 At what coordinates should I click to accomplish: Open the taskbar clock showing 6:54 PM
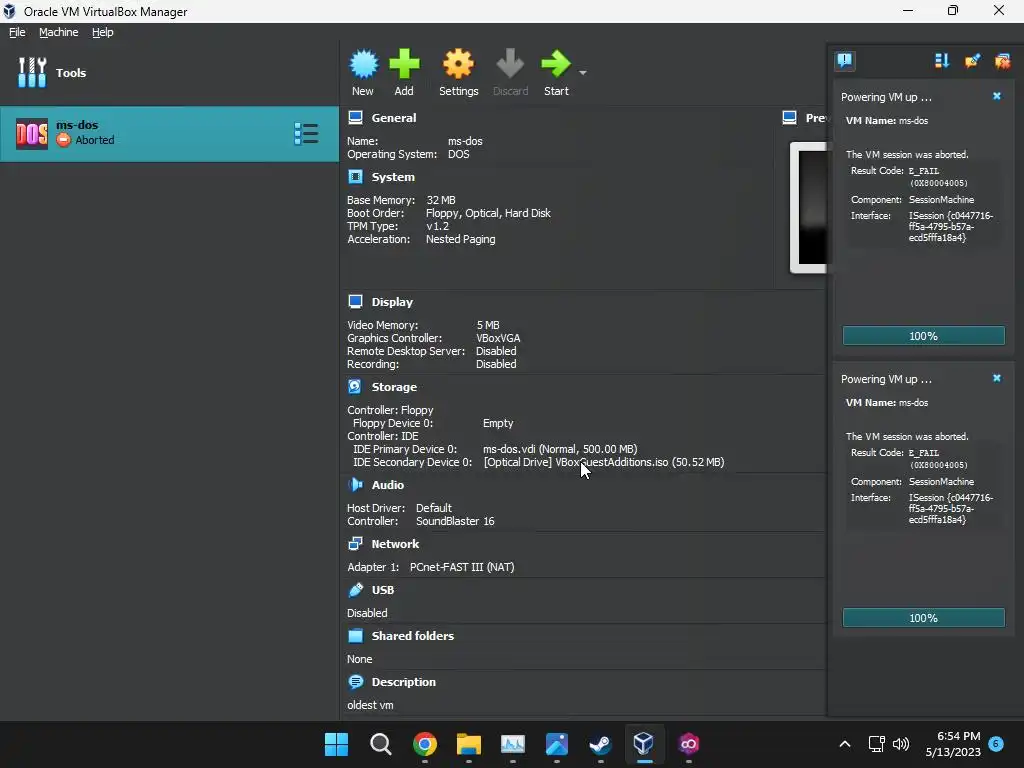point(953,744)
